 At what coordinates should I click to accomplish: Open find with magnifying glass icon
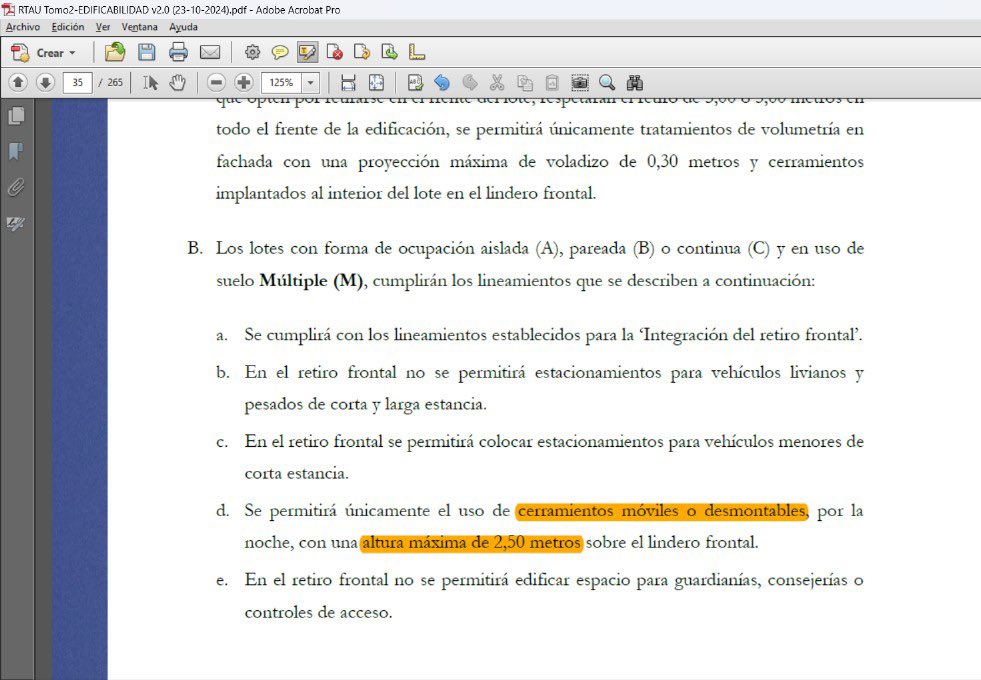tap(607, 83)
